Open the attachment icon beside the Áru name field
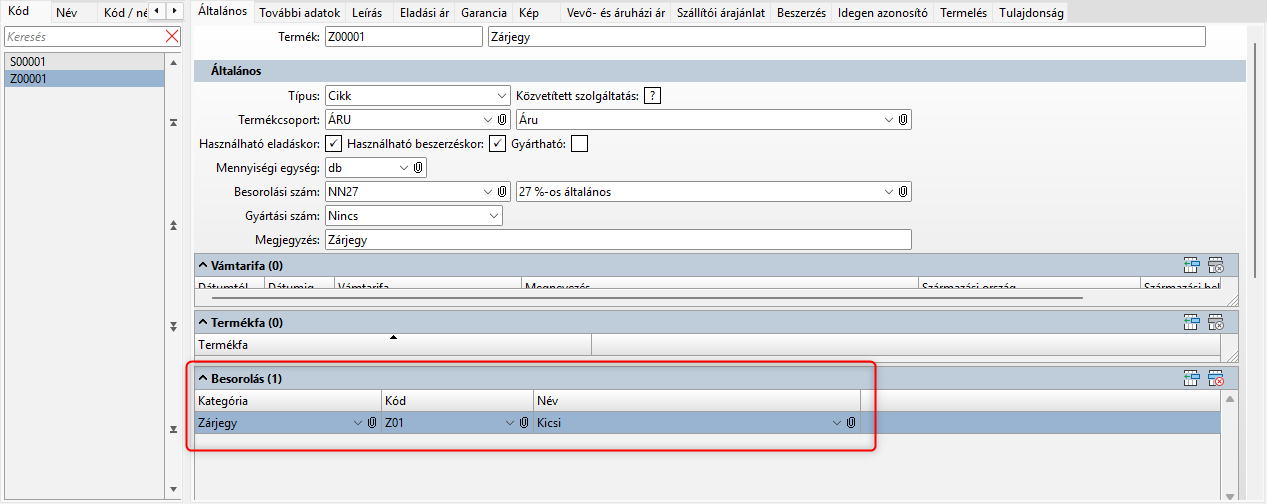Viewport: 1267px width, 504px height. pyautogui.click(x=902, y=119)
